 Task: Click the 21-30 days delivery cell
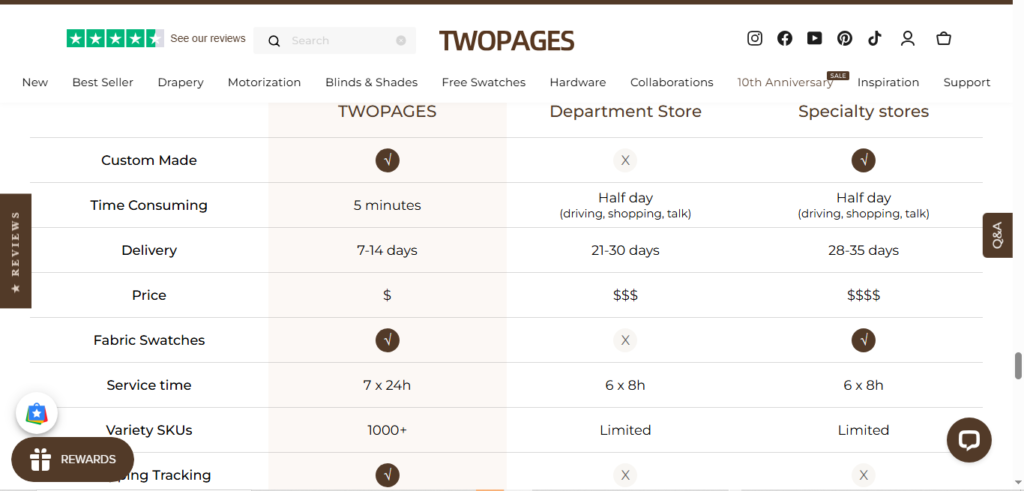(625, 250)
